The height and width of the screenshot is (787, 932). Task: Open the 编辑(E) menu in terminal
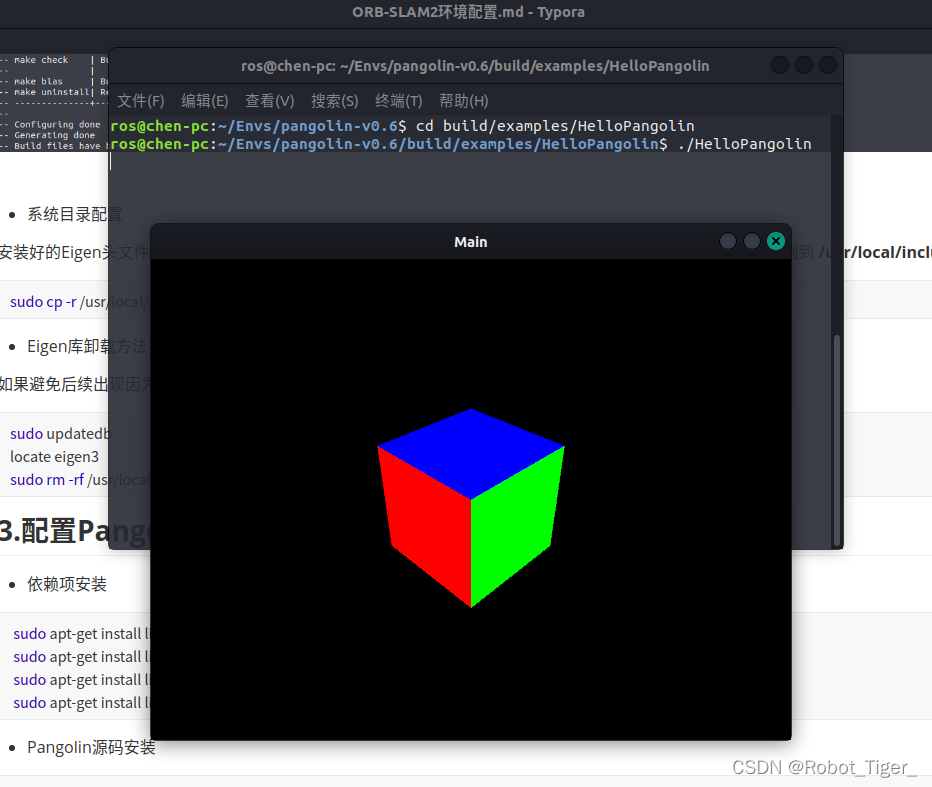(205, 101)
